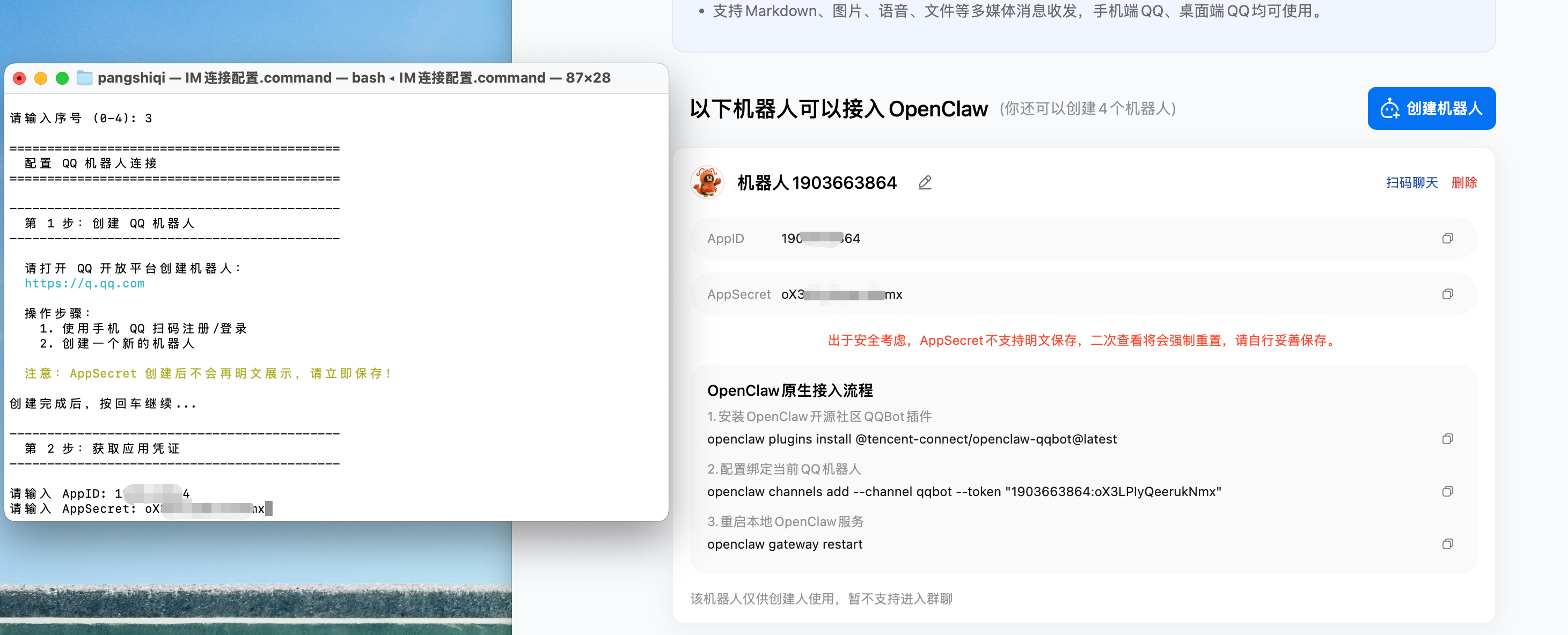
Task: Select the openclaw gateway restart command text
Action: 785,544
